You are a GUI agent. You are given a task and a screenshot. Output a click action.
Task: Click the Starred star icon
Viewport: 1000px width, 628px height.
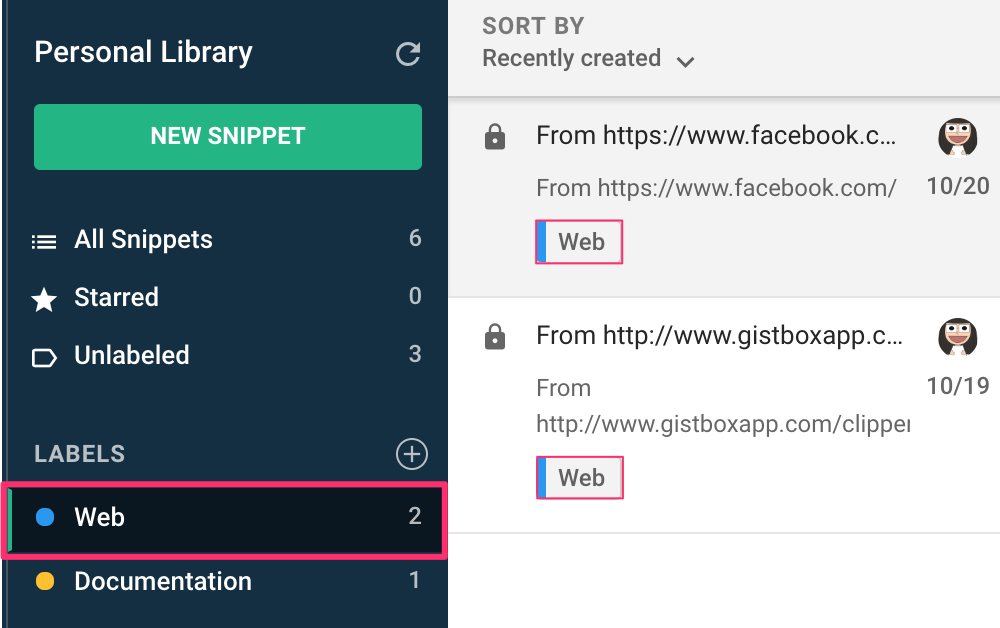(x=44, y=299)
